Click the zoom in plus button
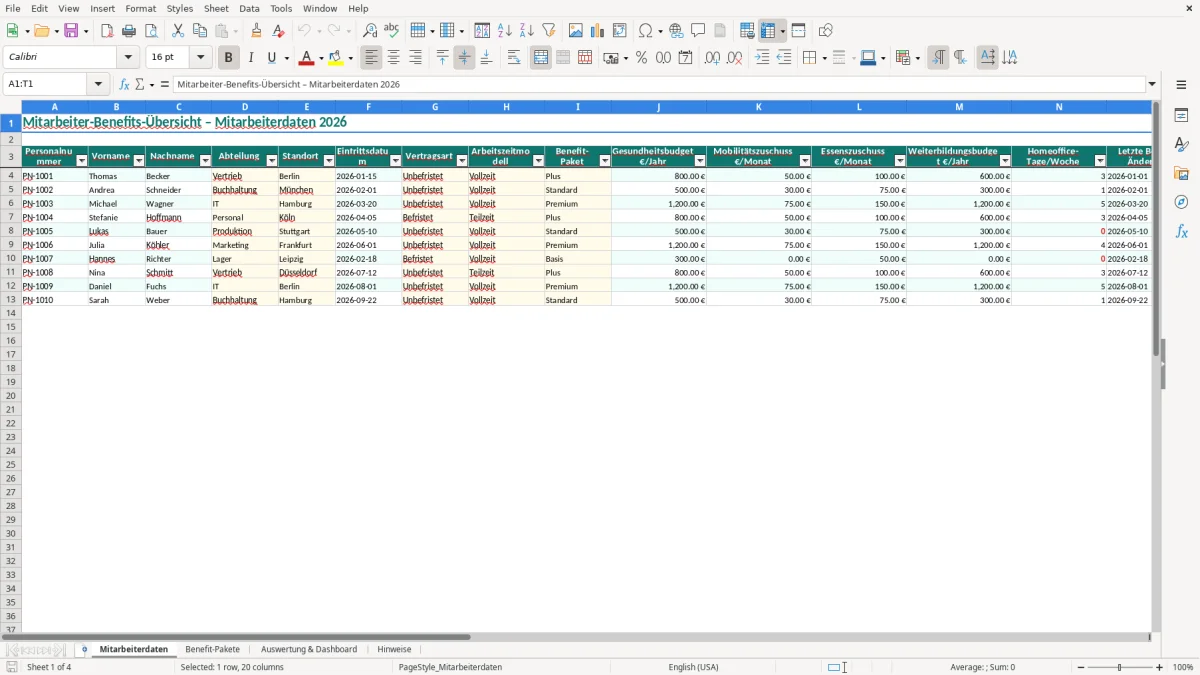This screenshot has height=675, width=1200. point(1159,667)
